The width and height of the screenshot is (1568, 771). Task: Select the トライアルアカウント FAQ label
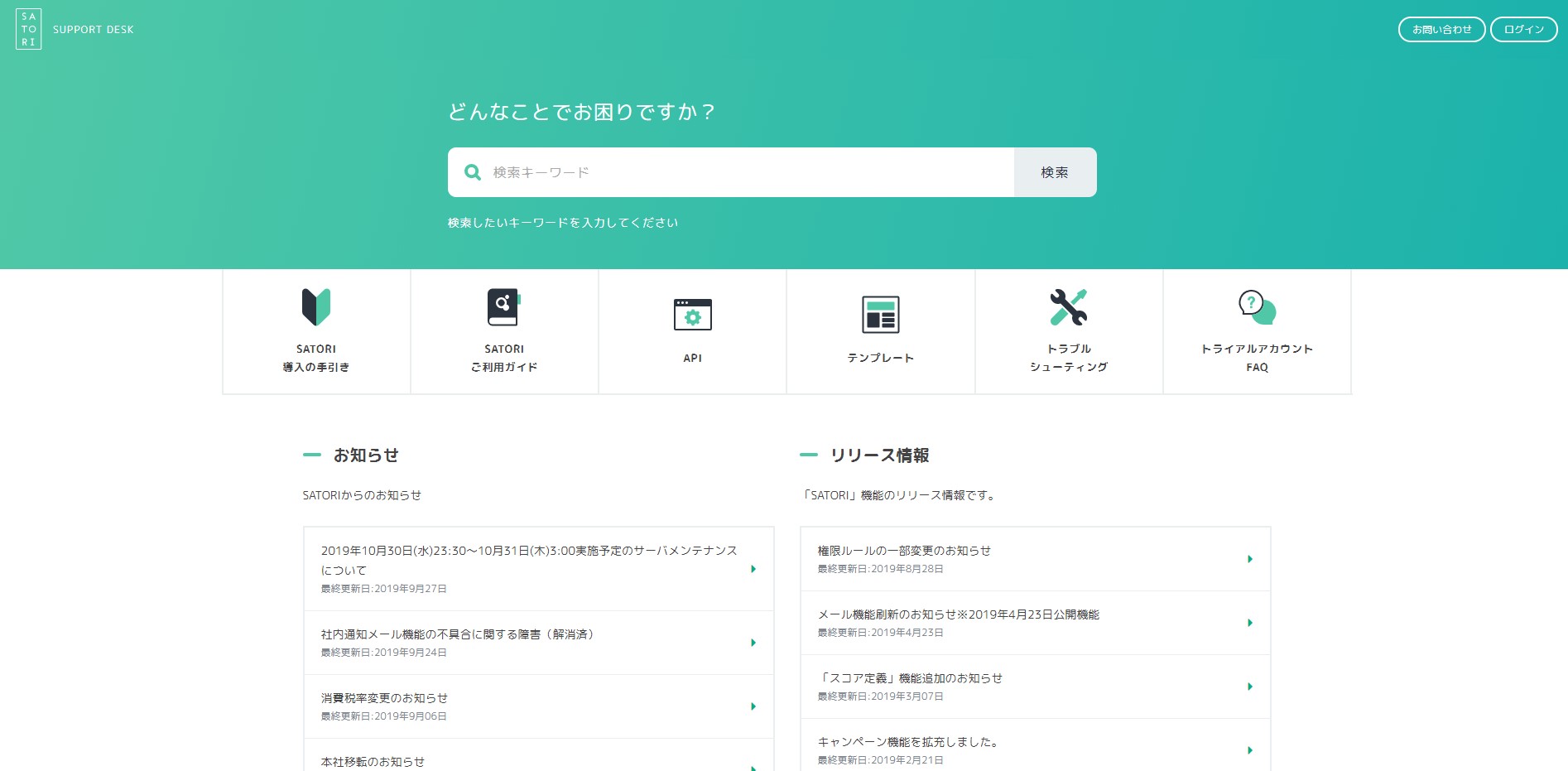coord(1257,358)
